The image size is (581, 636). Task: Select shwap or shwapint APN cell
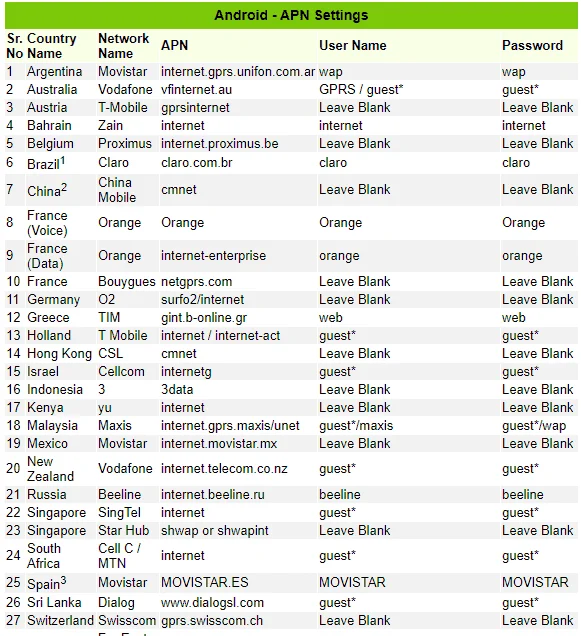[215, 531]
